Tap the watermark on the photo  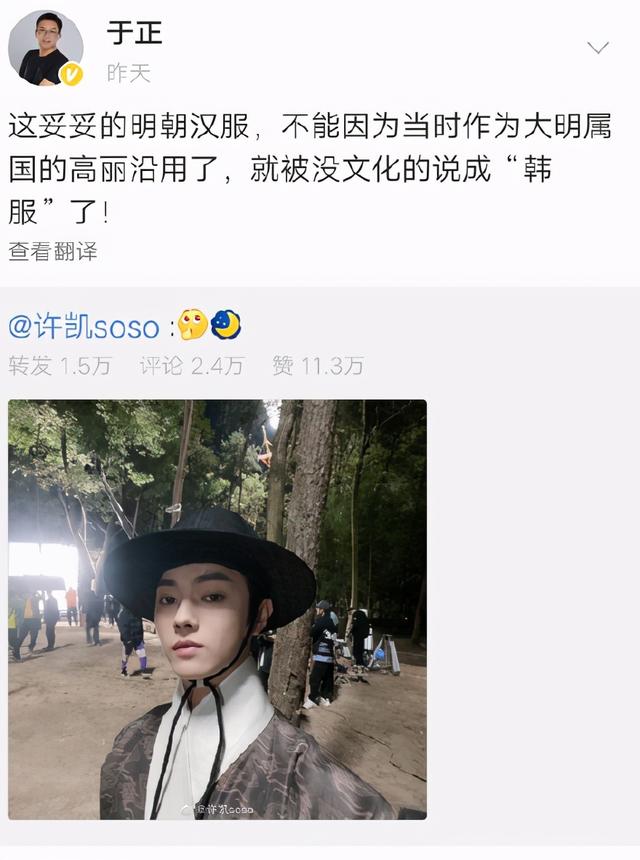(217, 808)
